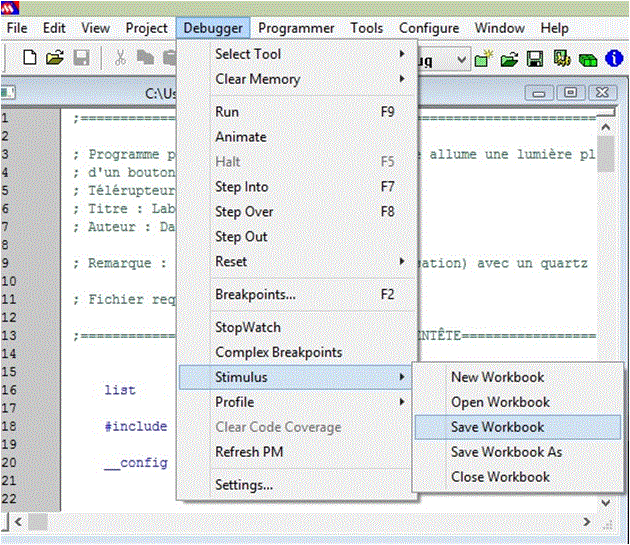
Task: Click the Open Project green folder icon
Action: click(x=509, y=60)
